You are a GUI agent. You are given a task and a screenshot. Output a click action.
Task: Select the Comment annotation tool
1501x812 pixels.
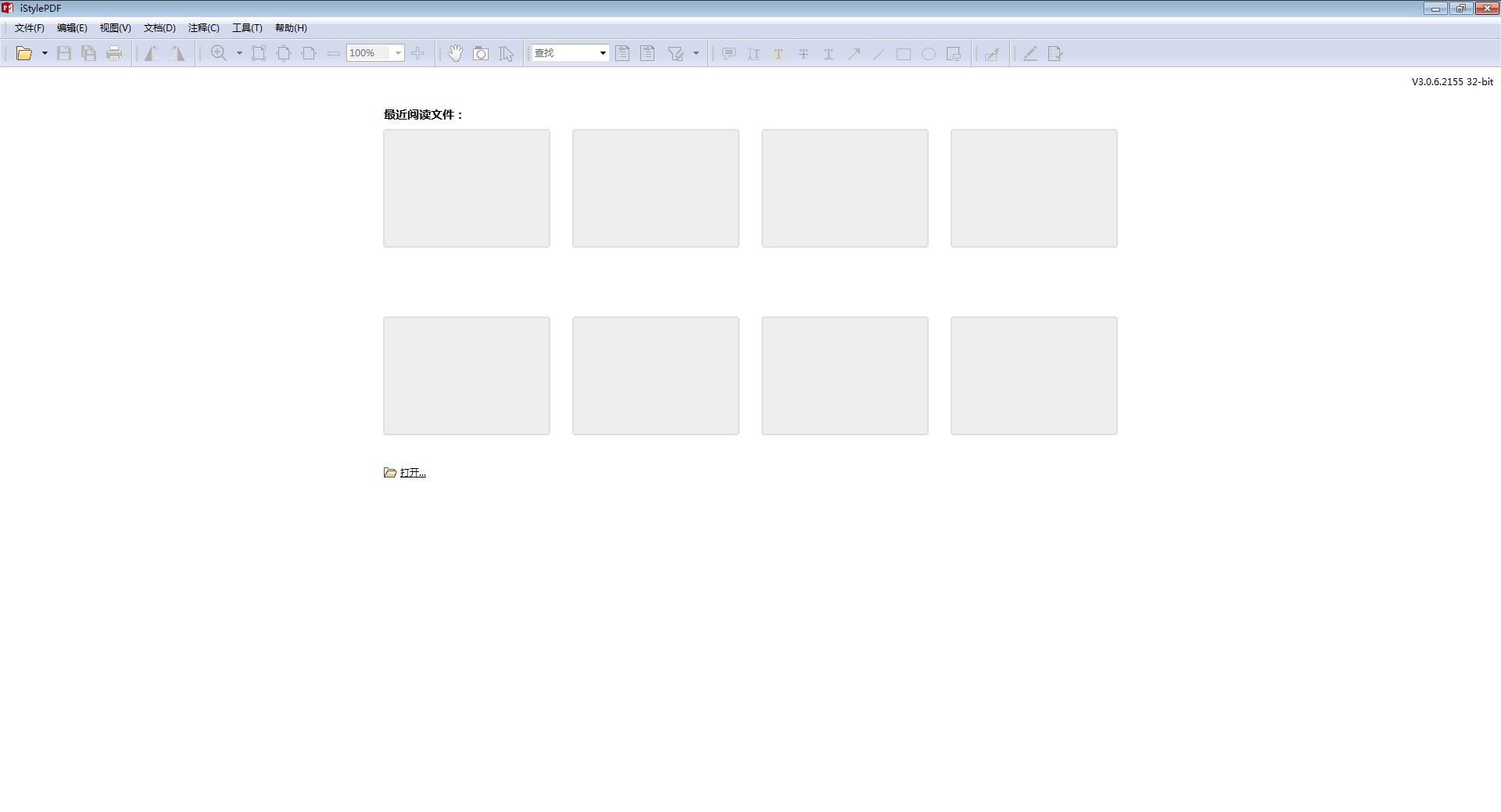point(729,53)
